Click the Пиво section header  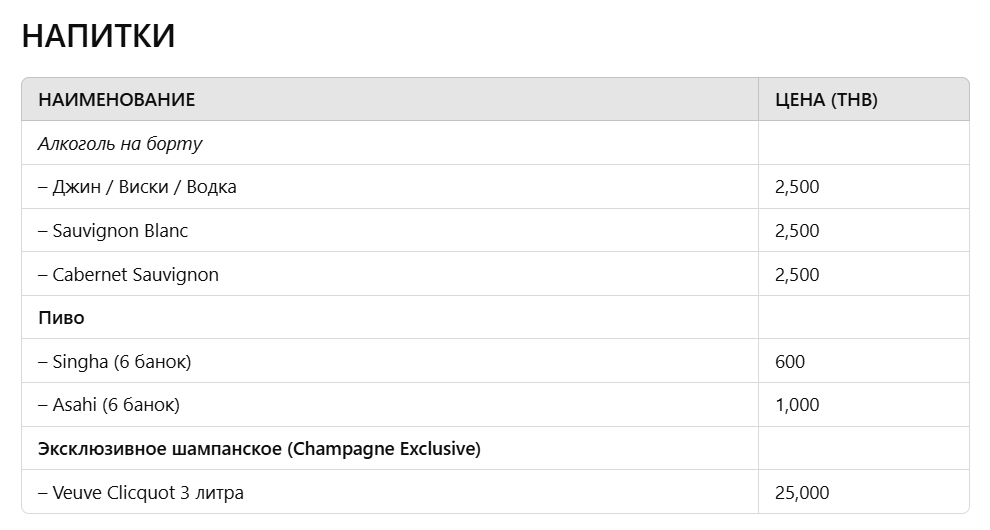61,318
